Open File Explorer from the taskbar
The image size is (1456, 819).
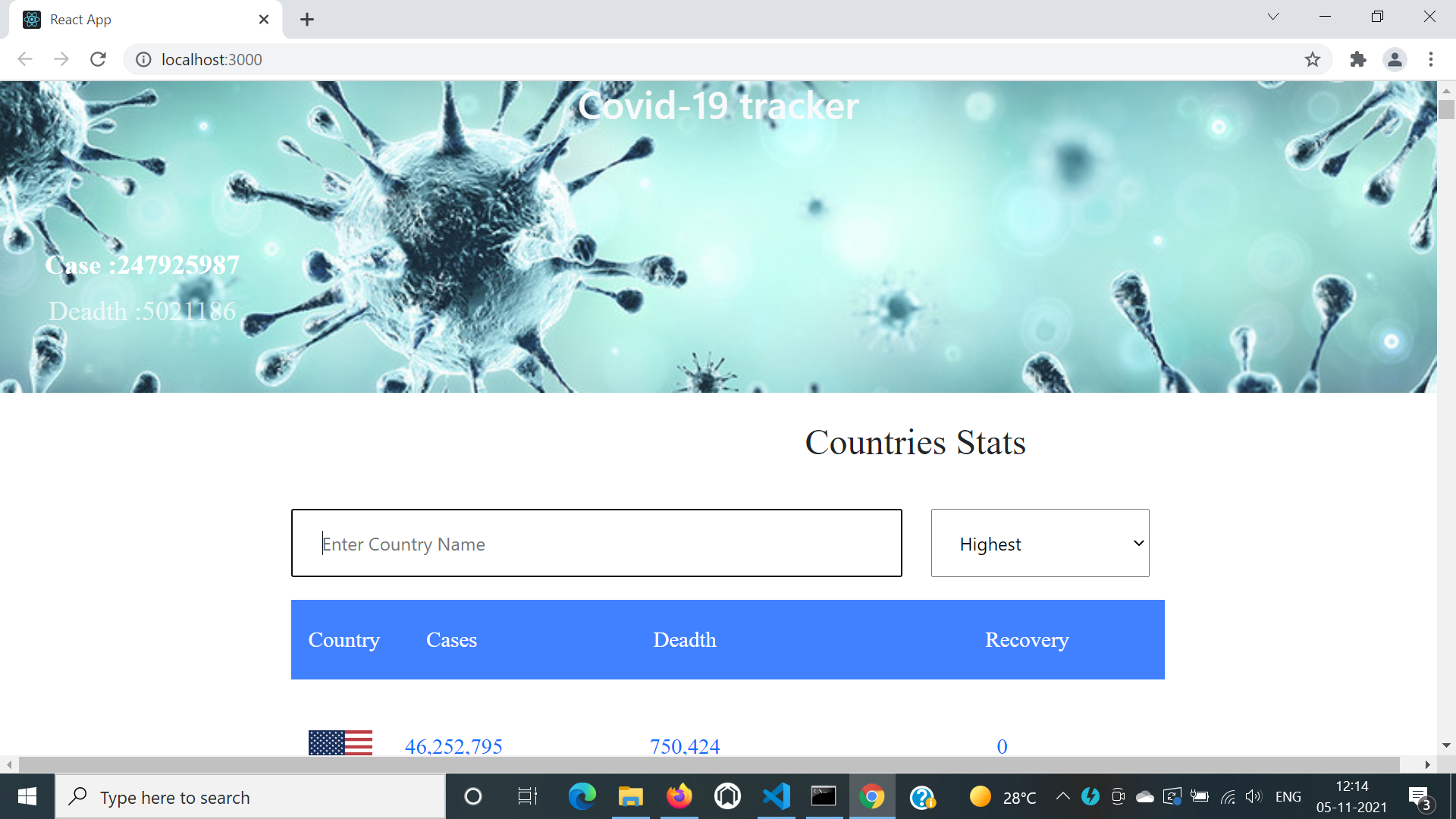coord(630,796)
